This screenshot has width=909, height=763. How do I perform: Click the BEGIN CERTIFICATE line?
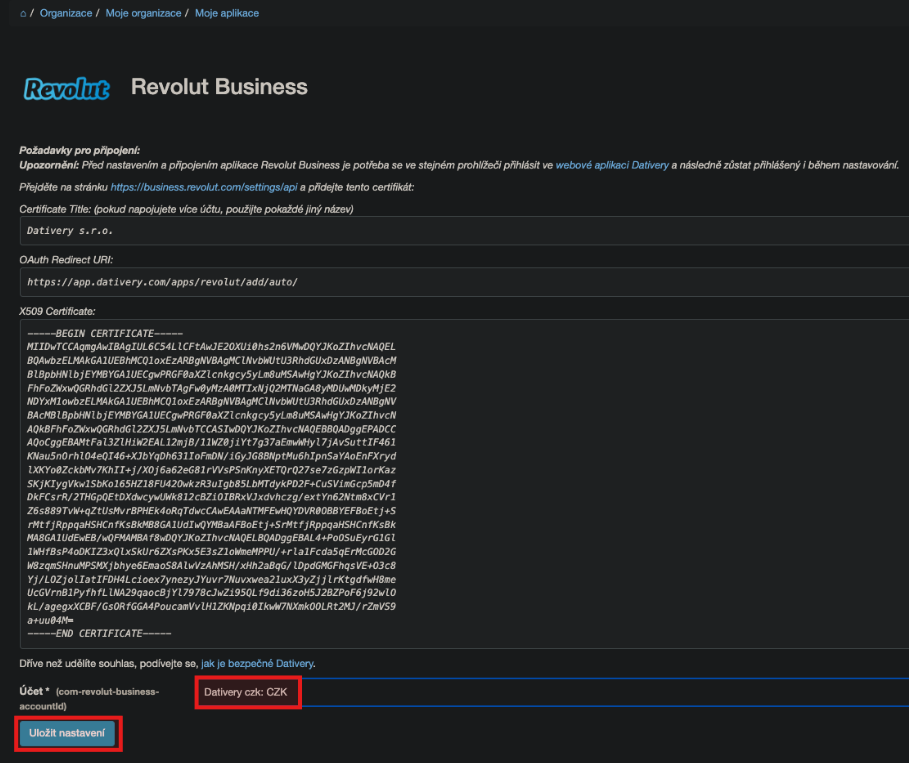tap(105, 333)
